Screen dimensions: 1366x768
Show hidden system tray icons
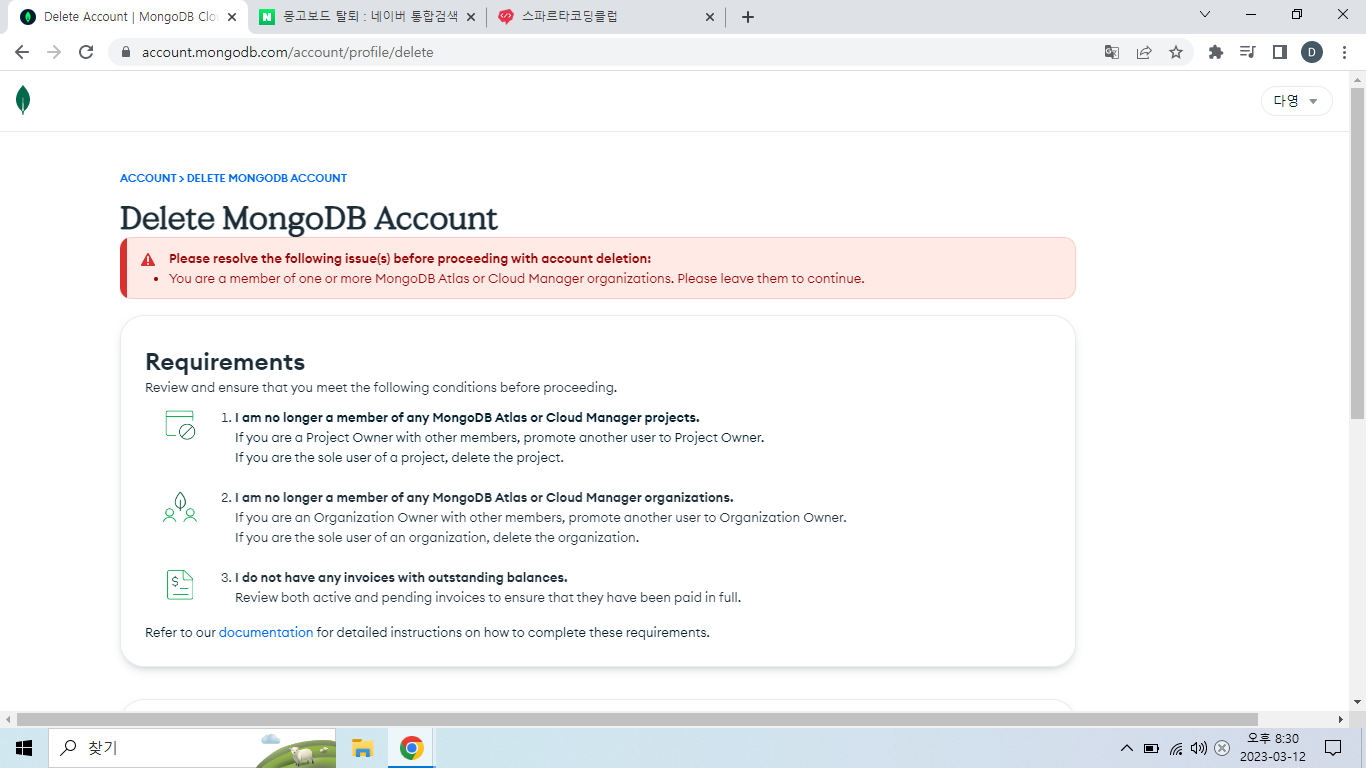point(1127,748)
